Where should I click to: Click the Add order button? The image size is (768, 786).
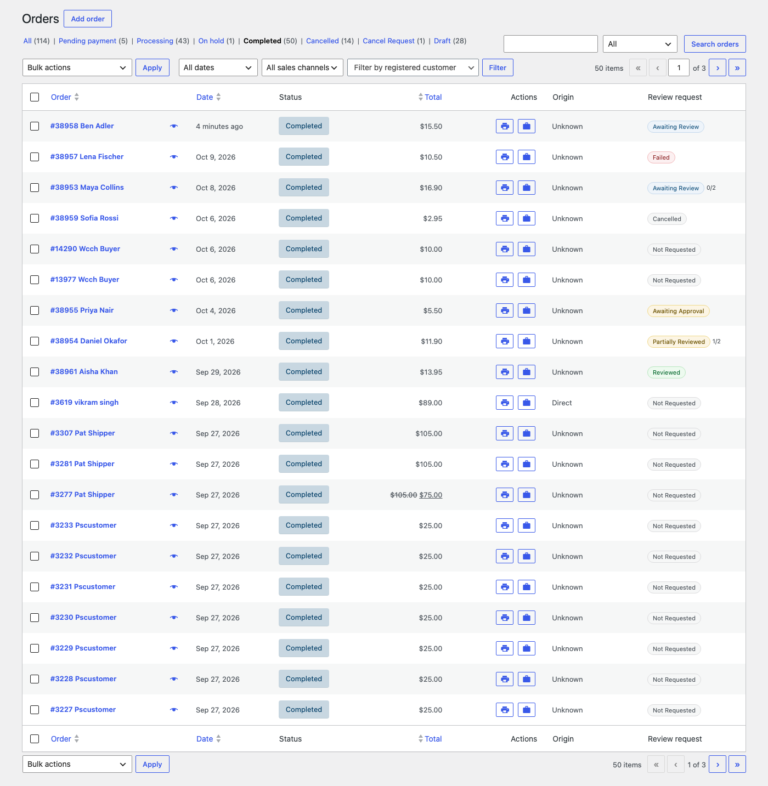88,19
